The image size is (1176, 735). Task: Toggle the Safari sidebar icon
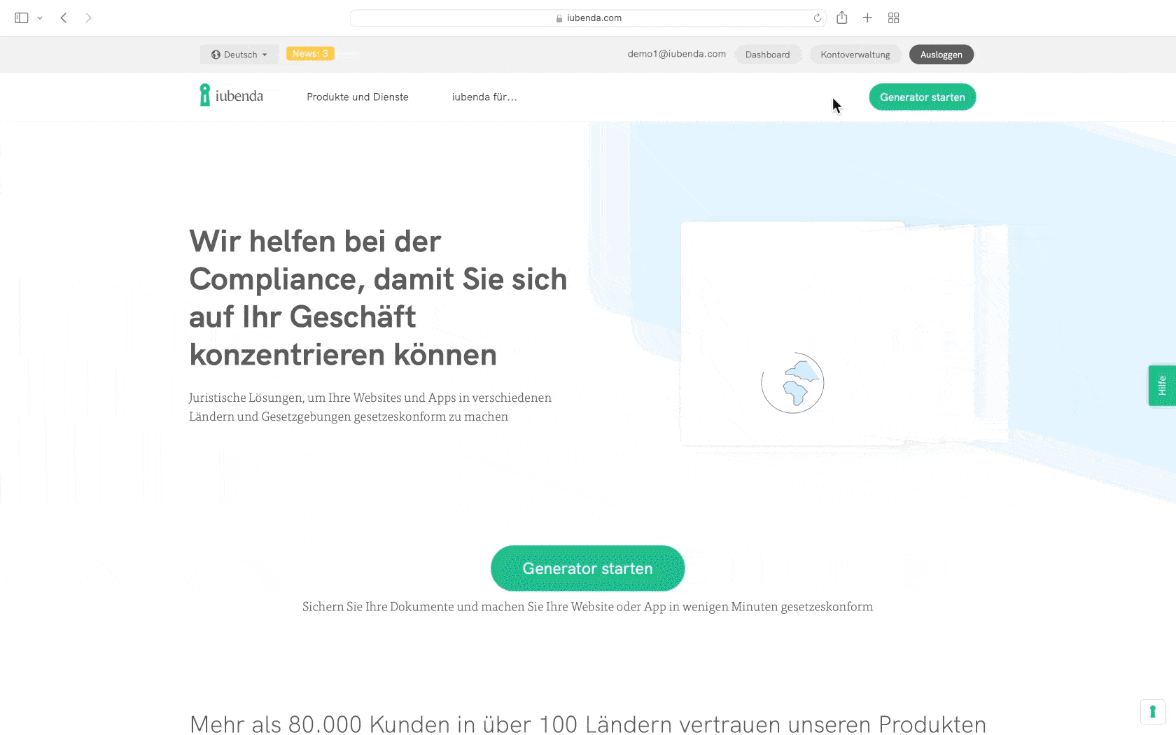(x=21, y=18)
